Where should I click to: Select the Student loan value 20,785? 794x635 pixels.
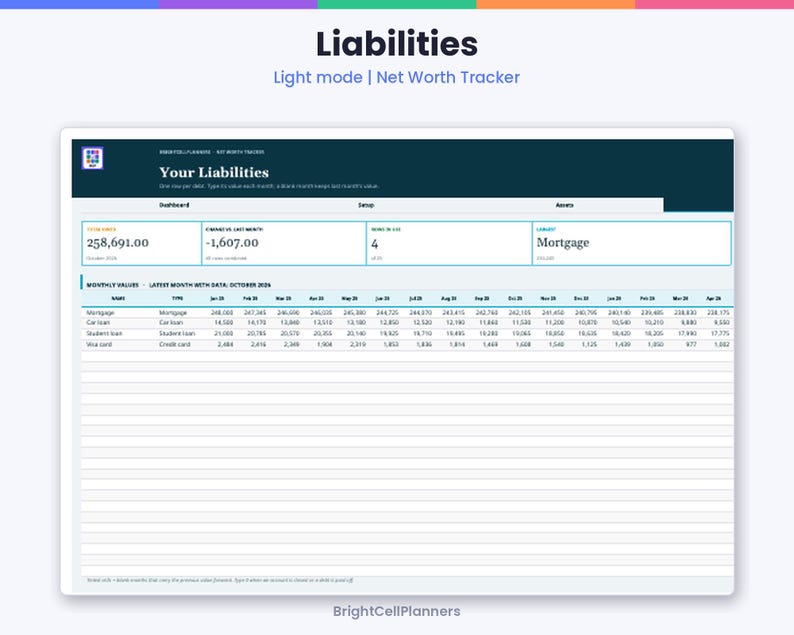(257, 334)
